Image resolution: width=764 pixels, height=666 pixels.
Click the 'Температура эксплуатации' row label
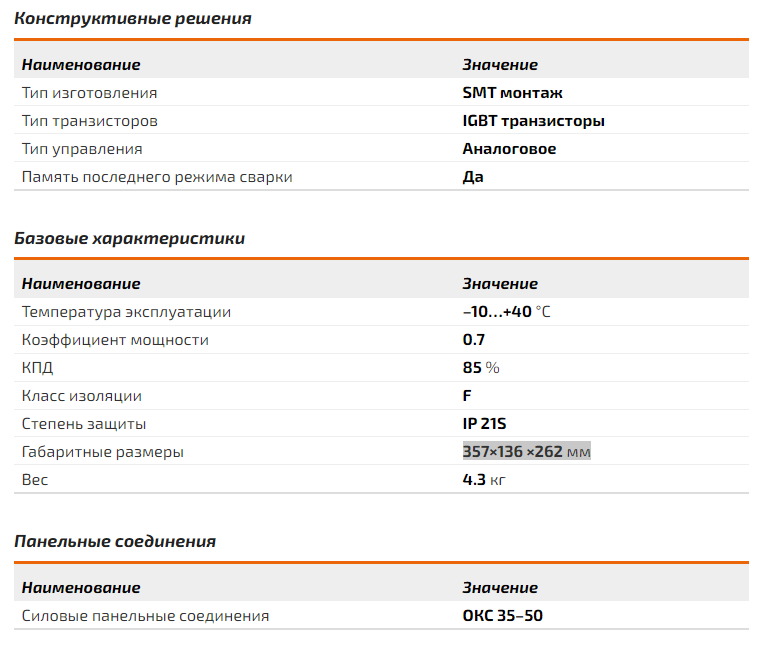pyautogui.click(x=126, y=312)
